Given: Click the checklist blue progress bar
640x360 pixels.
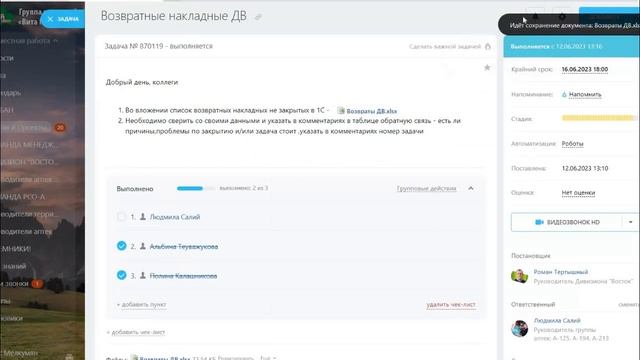Looking at the screenshot, I should pyautogui.click(x=196, y=188).
